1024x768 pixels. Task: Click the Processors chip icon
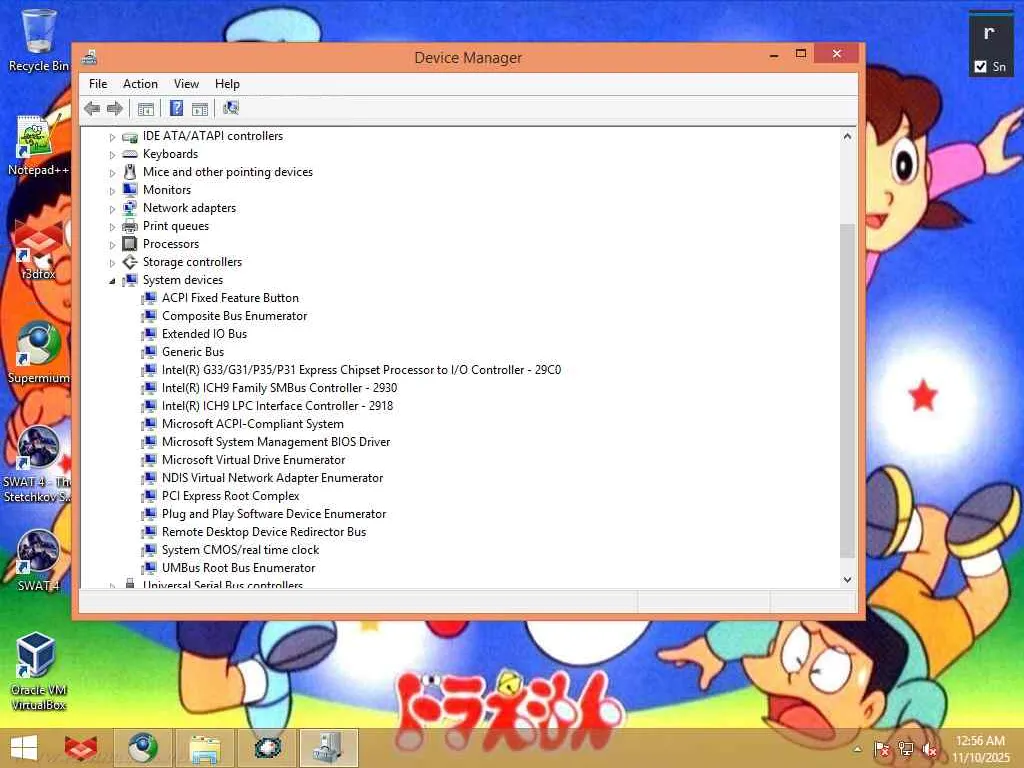[x=130, y=244]
